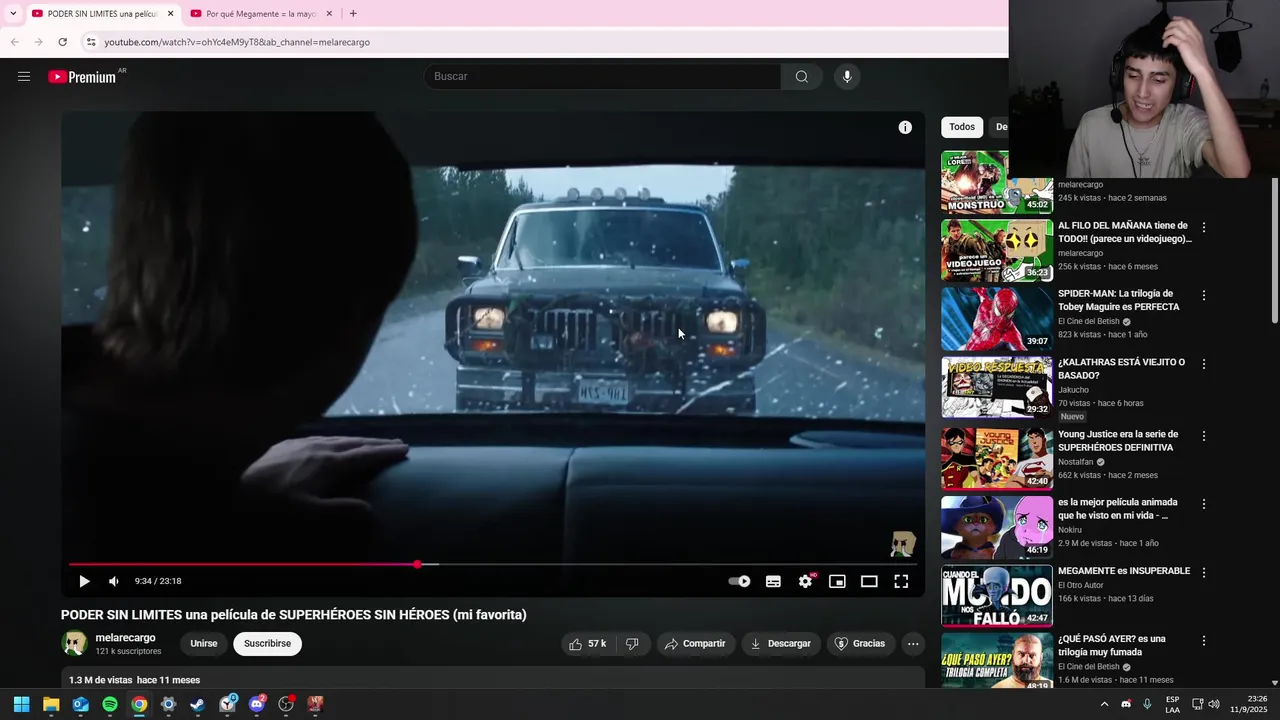Open options for SPIDER-MAN trilogy video
The height and width of the screenshot is (720, 1280).
pos(1204,296)
